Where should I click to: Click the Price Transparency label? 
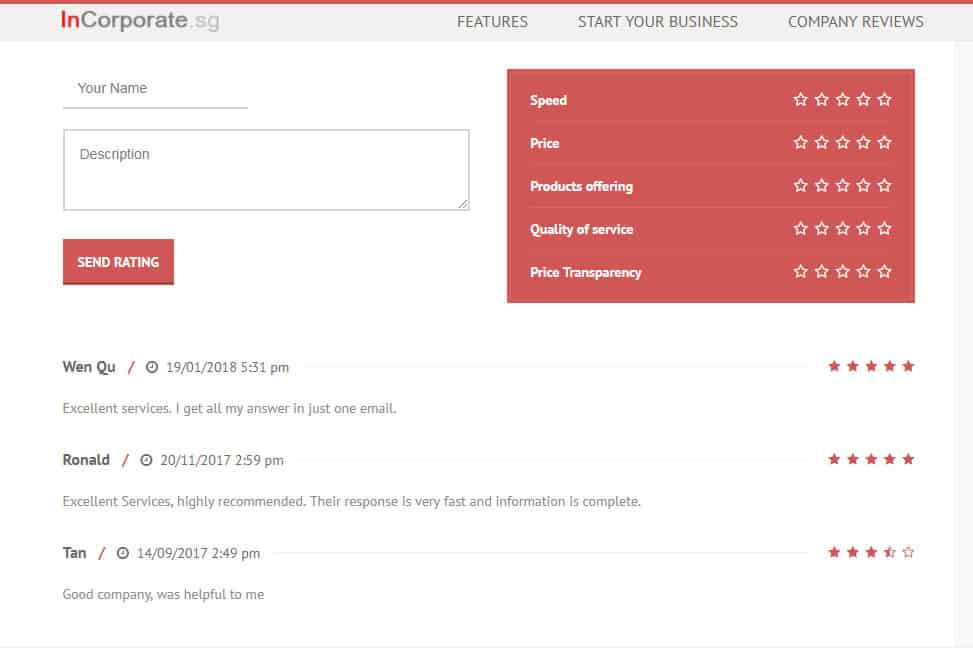[585, 272]
